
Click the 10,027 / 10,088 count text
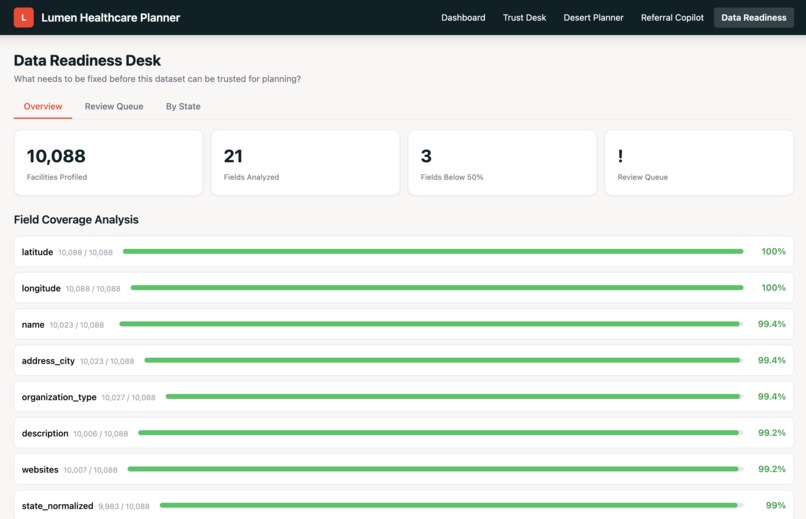pos(129,397)
